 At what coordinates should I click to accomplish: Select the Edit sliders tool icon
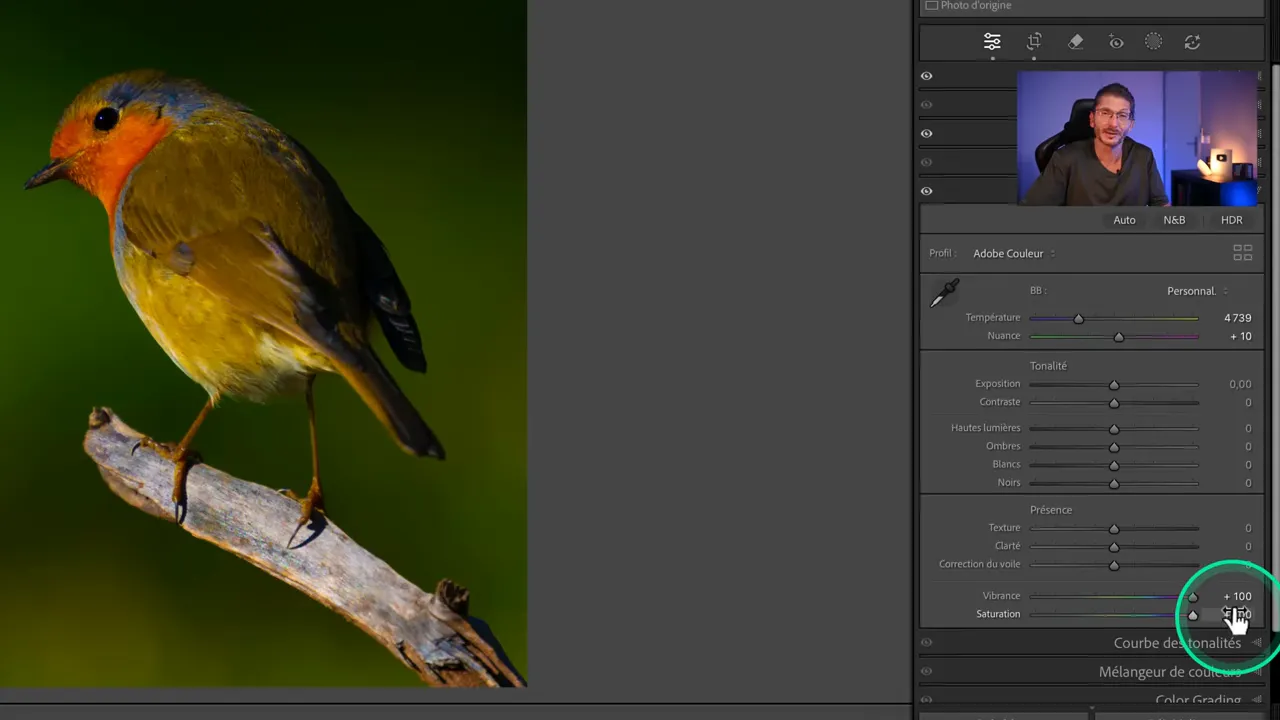coord(992,42)
